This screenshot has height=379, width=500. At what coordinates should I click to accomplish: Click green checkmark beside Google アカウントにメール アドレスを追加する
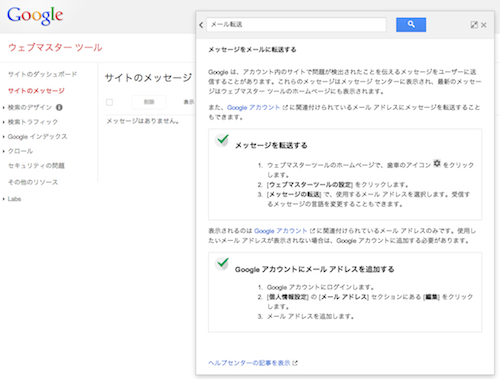click(x=222, y=263)
